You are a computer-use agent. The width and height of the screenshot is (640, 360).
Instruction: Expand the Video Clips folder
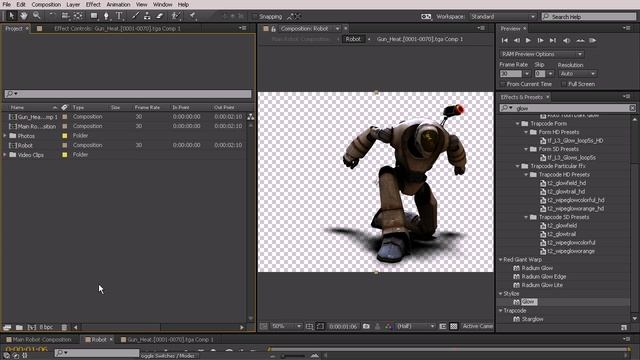[5, 155]
